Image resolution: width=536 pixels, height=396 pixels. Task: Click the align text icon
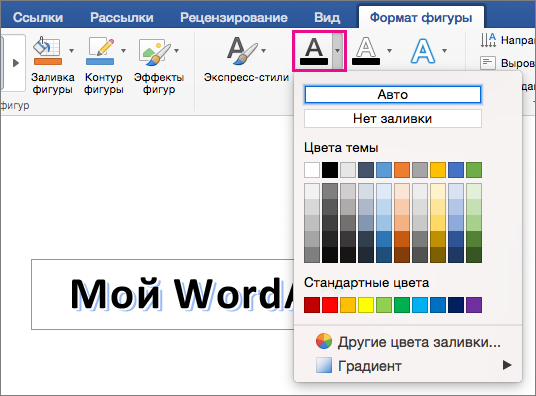click(x=488, y=63)
